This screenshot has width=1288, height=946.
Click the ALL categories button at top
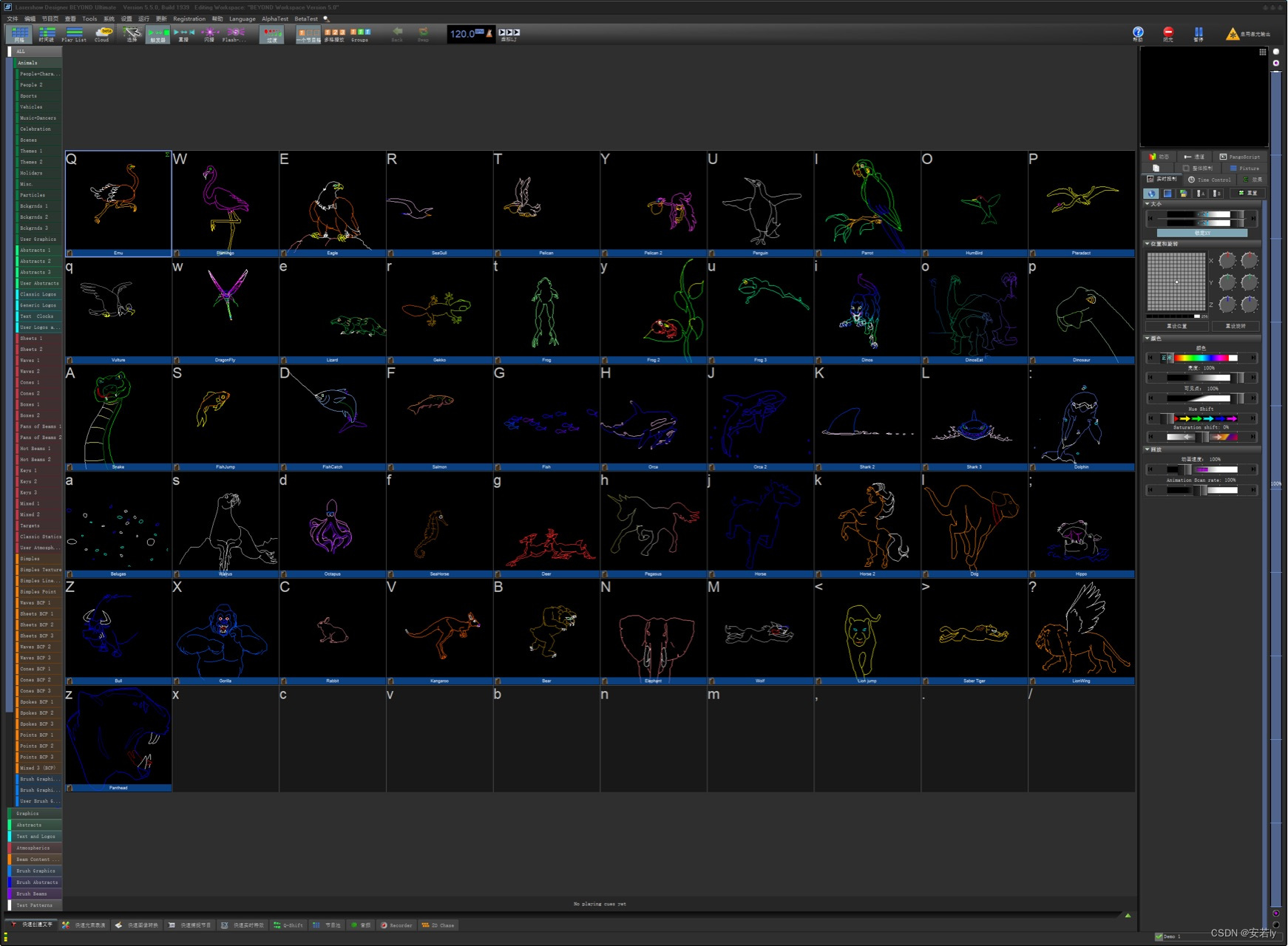(x=35, y=52)
